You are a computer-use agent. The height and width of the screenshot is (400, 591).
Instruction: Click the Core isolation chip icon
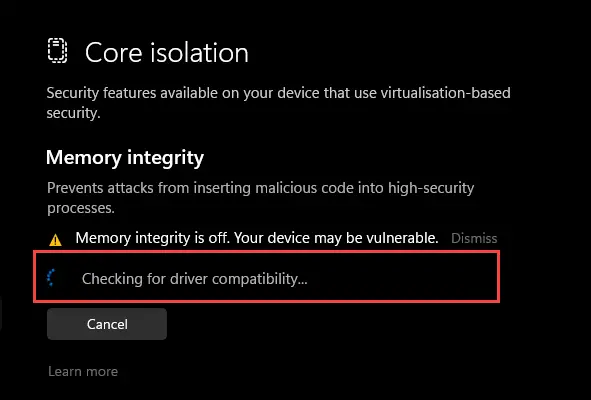[x=57, y=51]
